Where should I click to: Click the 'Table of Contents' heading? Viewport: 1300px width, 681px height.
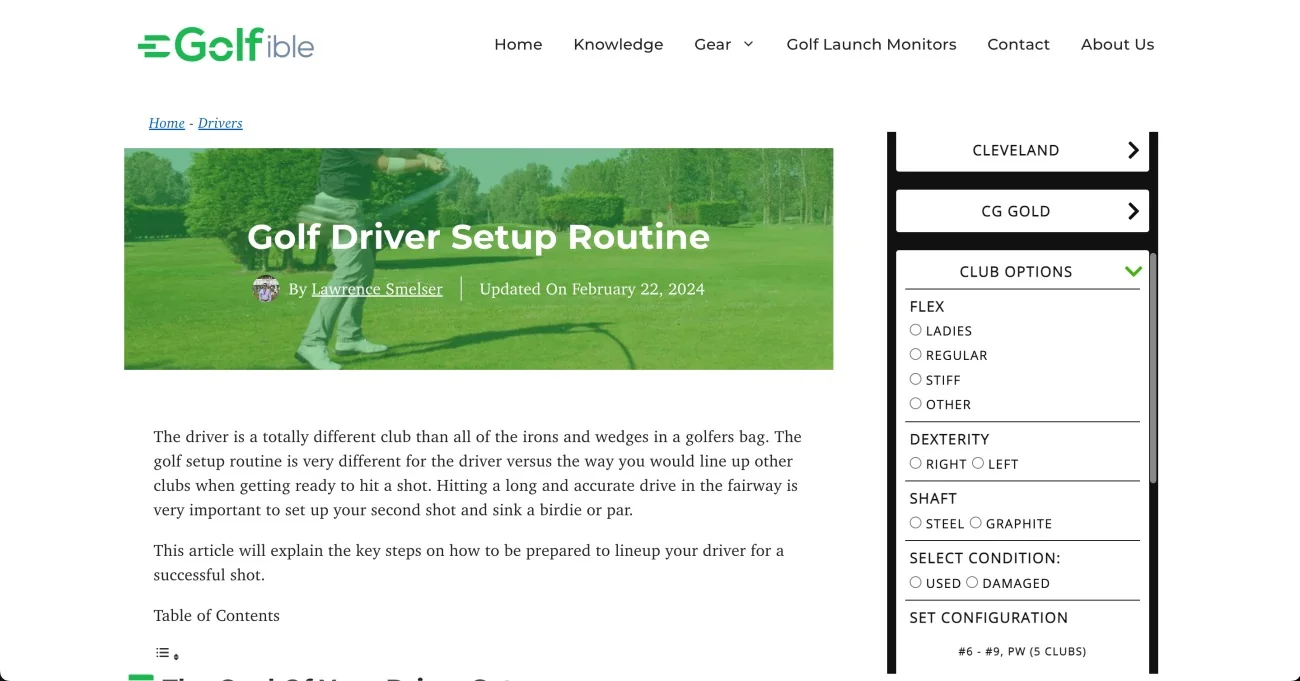[216, 615]
